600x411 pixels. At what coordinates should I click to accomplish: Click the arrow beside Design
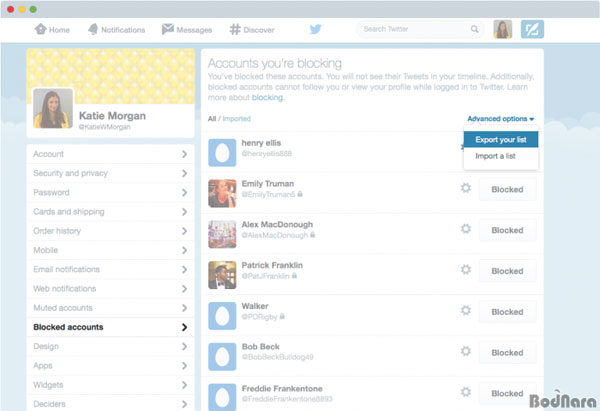tap(184, 346)
